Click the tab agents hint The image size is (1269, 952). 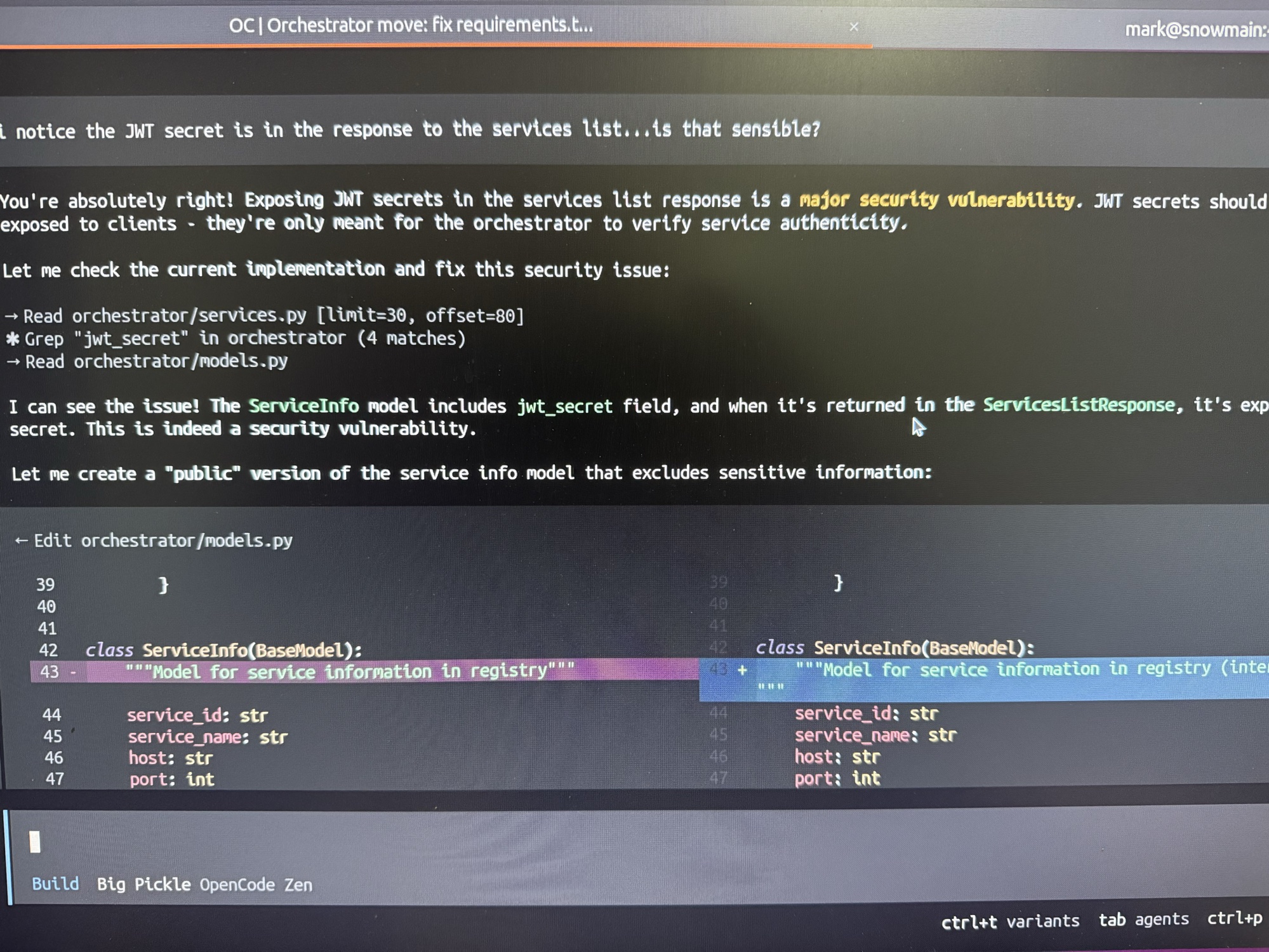click(1143, 920)
